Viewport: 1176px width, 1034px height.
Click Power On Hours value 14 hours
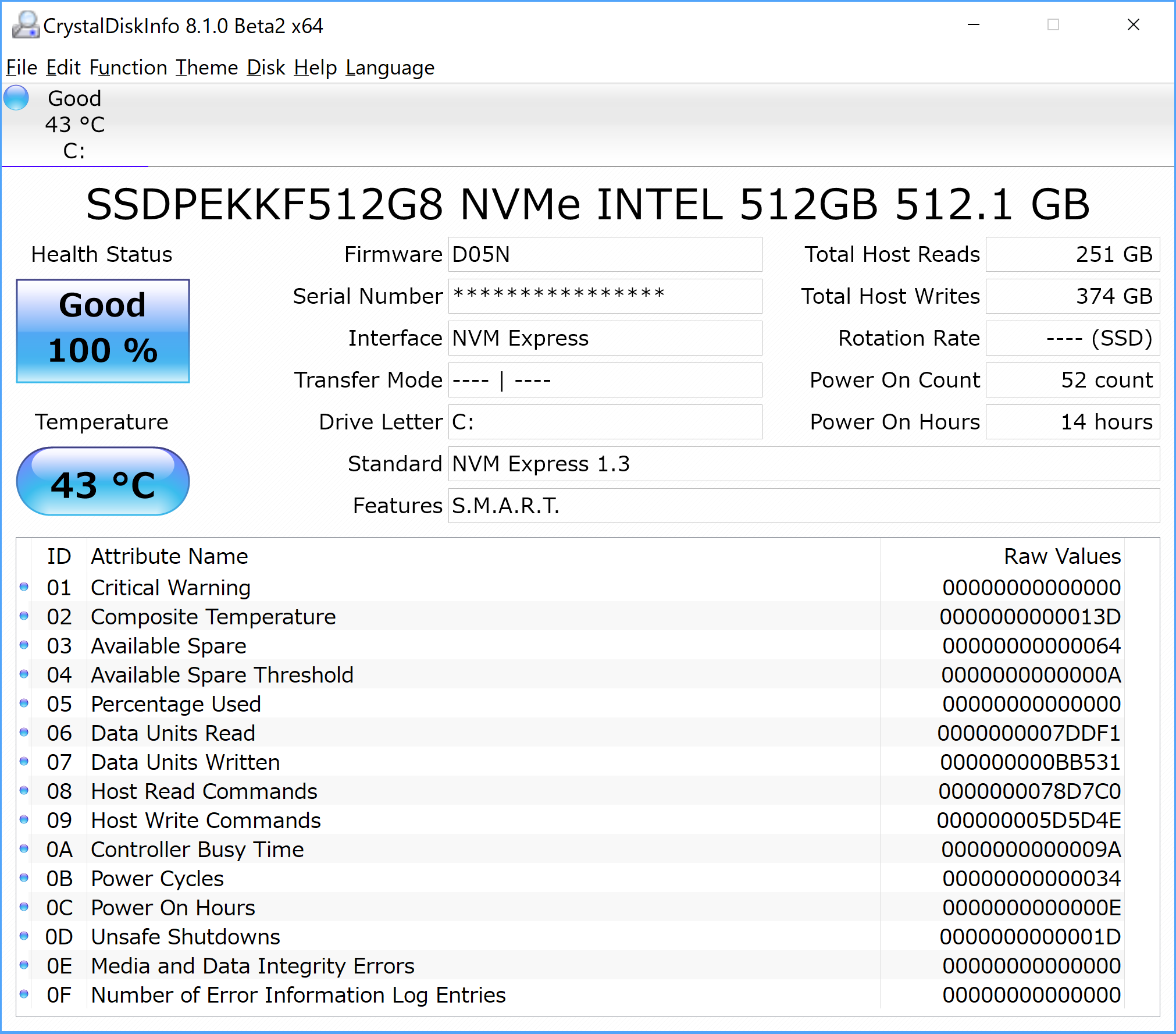1072,422
